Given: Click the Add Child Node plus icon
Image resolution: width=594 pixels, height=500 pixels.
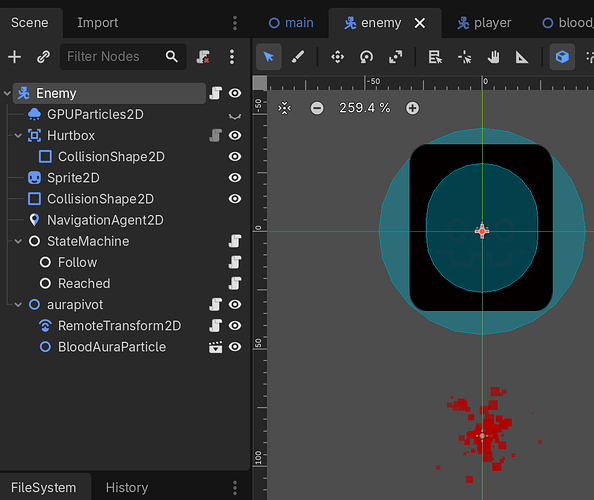Looking at the screenshot, I should coord(14,57).
